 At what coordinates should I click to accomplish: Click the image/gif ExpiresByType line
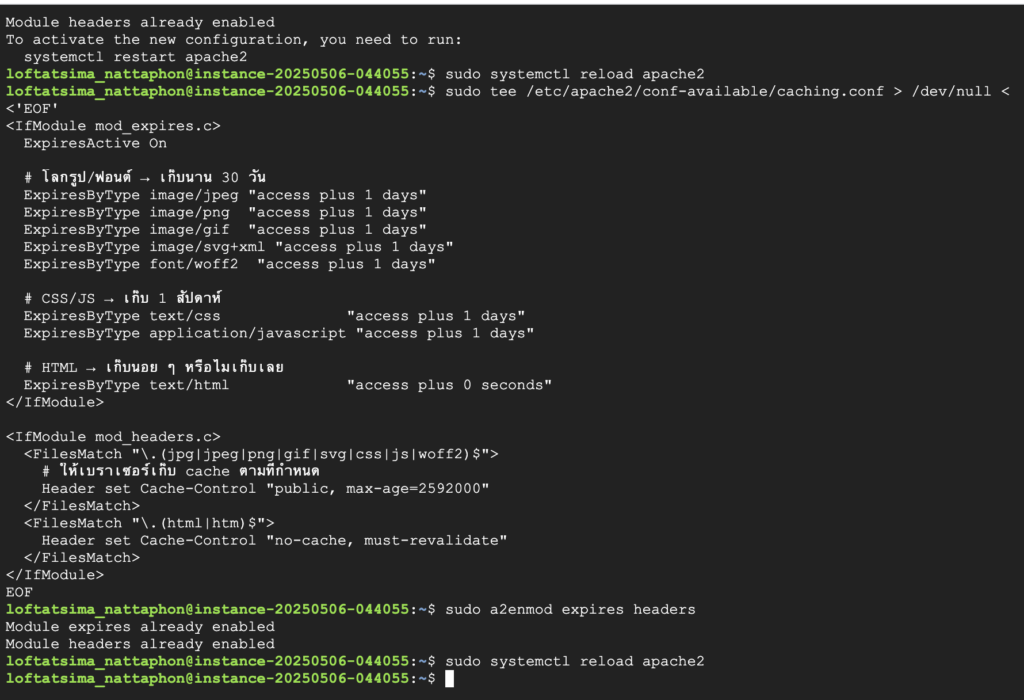(x=225, y=230)
